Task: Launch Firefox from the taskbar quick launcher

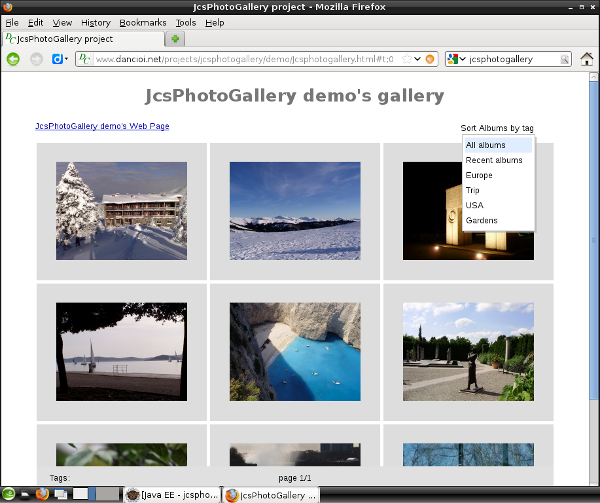Action: click(x=42, y=494)
